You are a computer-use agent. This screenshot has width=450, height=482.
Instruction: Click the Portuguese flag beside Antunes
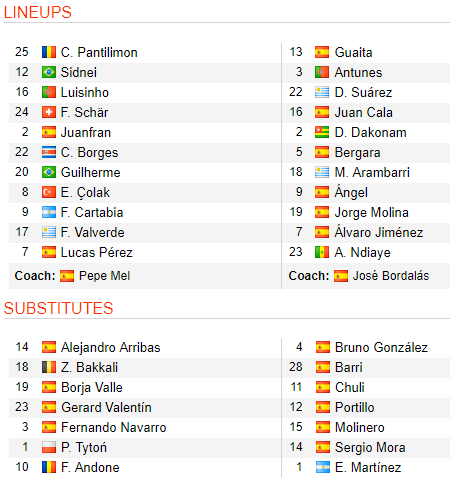click(x=322, y=72)
